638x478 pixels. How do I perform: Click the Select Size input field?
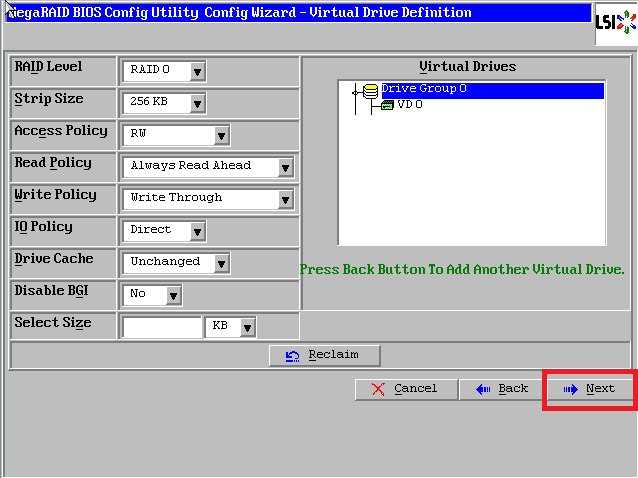[162, 327]
